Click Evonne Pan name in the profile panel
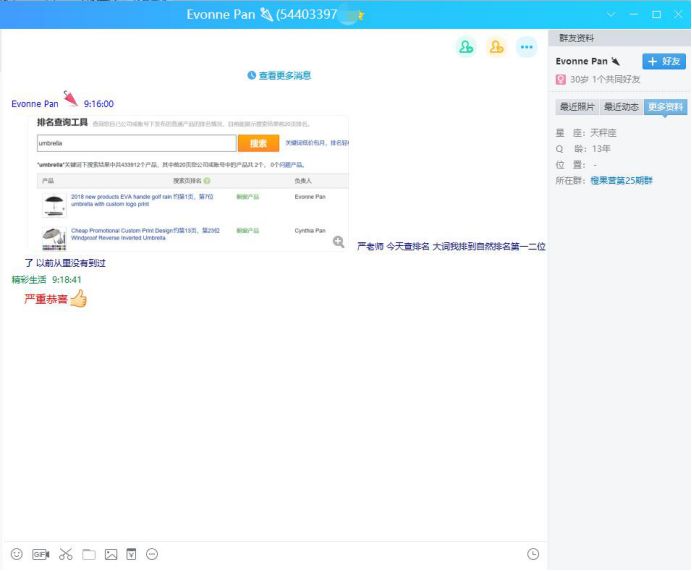The image size is (692, 571). coord(582,61)
